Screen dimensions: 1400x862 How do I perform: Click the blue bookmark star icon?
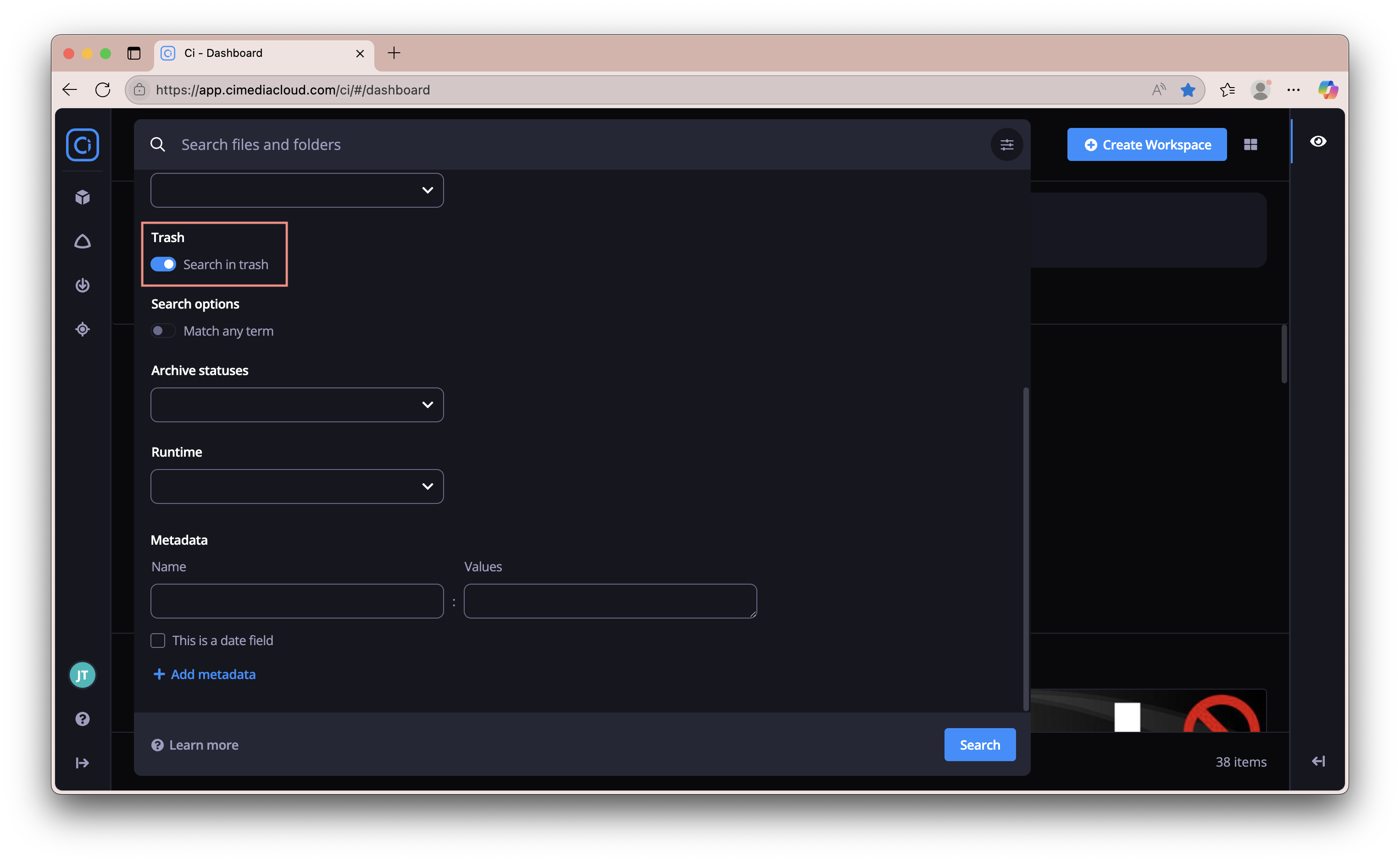(x=1188, y=89)
